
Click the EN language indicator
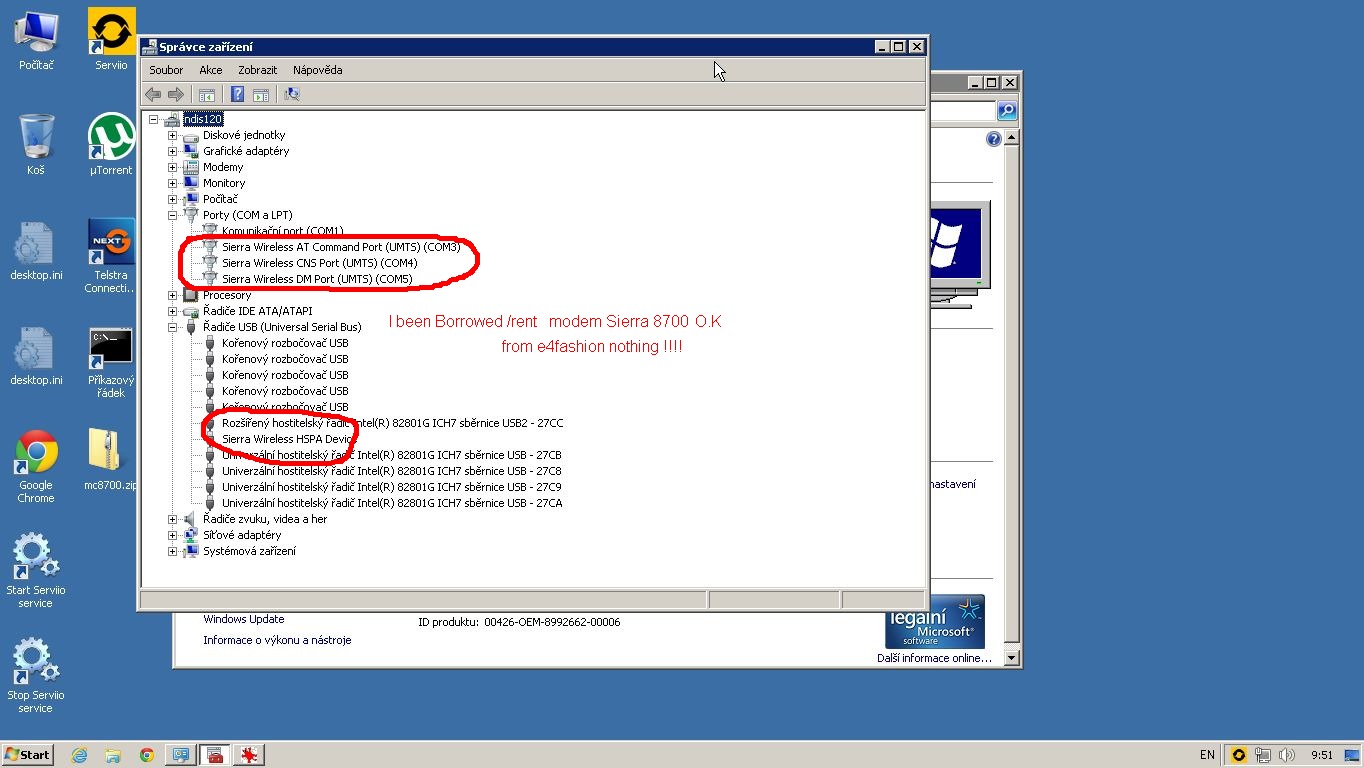(x=1207, y=755)
